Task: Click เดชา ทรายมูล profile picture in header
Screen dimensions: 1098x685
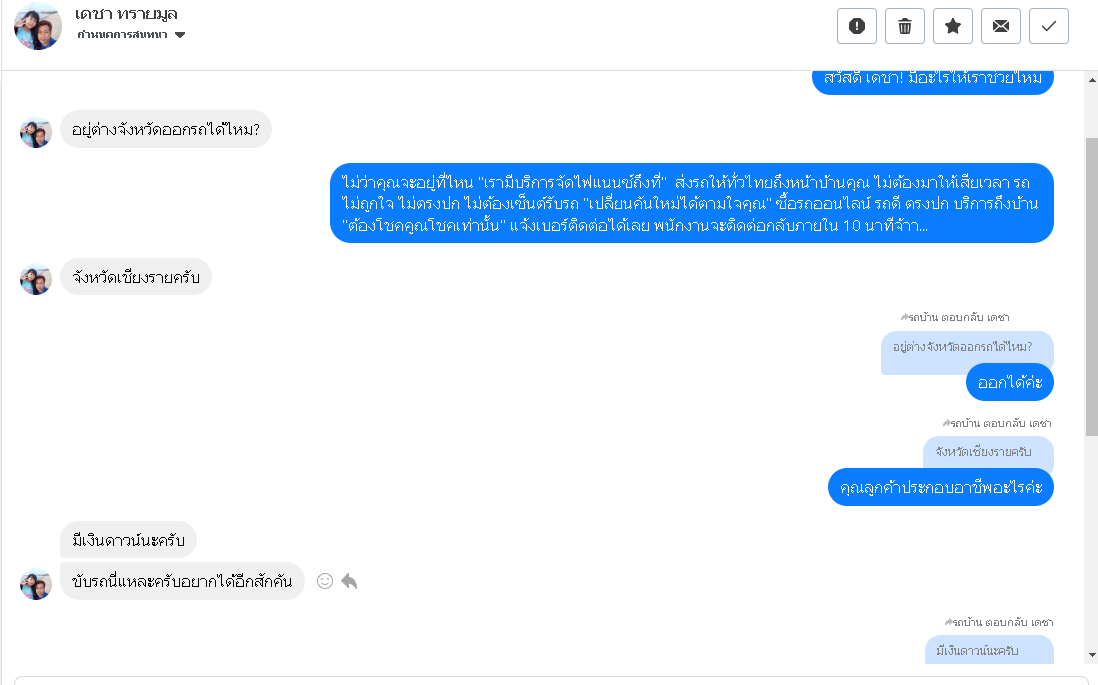Action: tap(38, 27)
